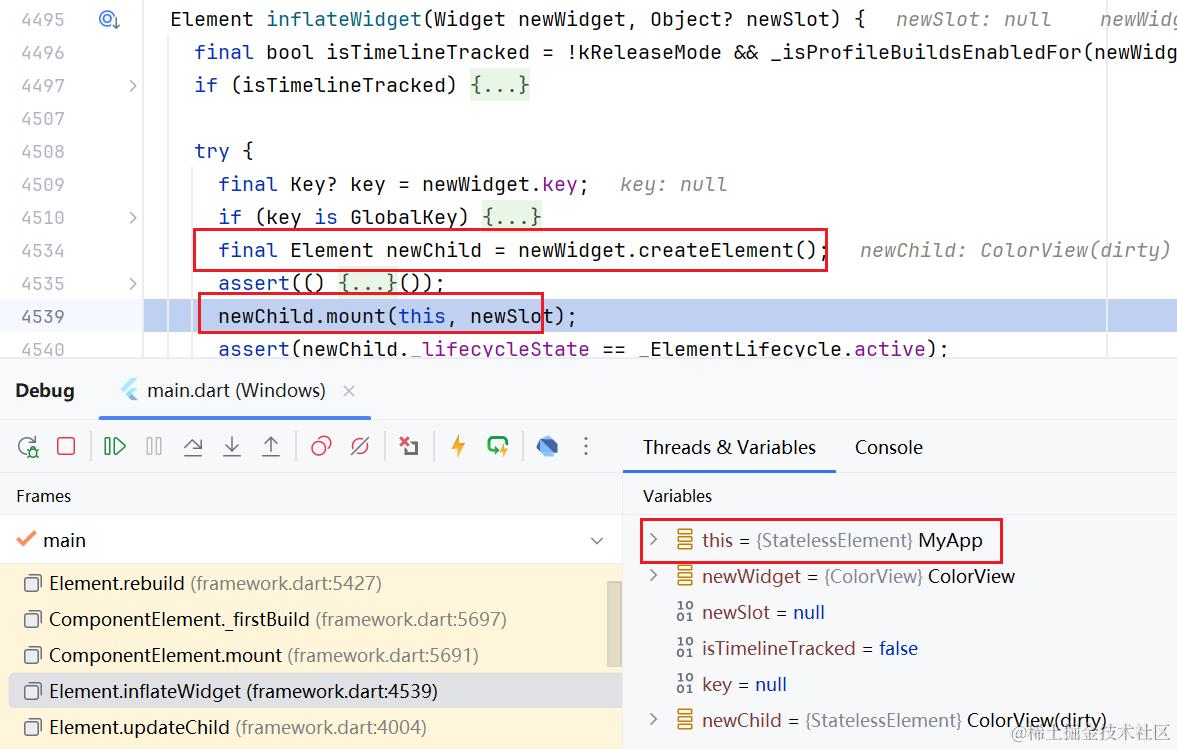Select Element.inflateWidget stack frame
This screenshot has width=1177, height=749.
pos(315,691)
